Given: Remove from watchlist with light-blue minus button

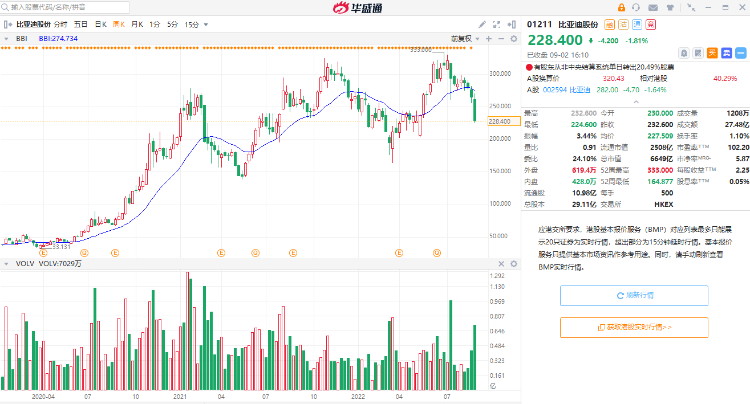Looking at the screenshot, I should pyautogui.click(x=741, y=53).
